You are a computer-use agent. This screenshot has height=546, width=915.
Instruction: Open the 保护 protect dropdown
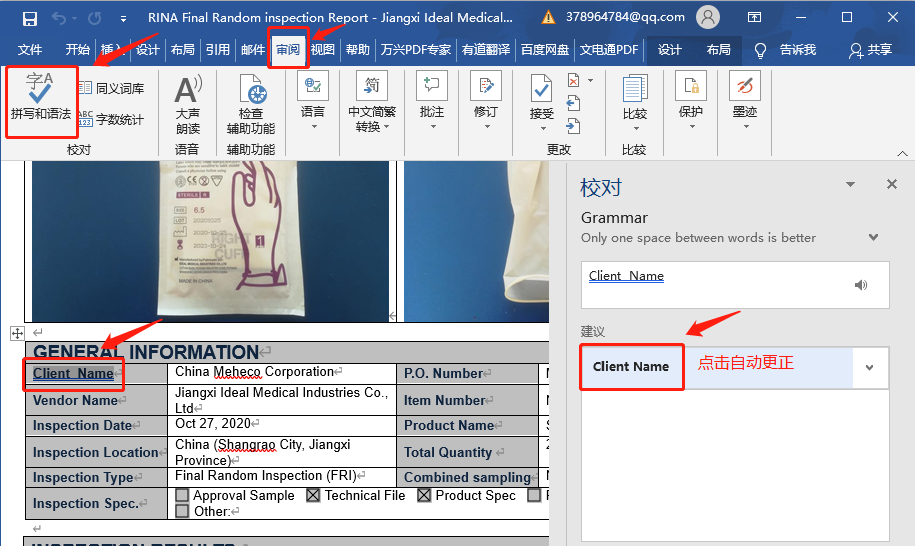pyautogui.click(x=691, y=100)
